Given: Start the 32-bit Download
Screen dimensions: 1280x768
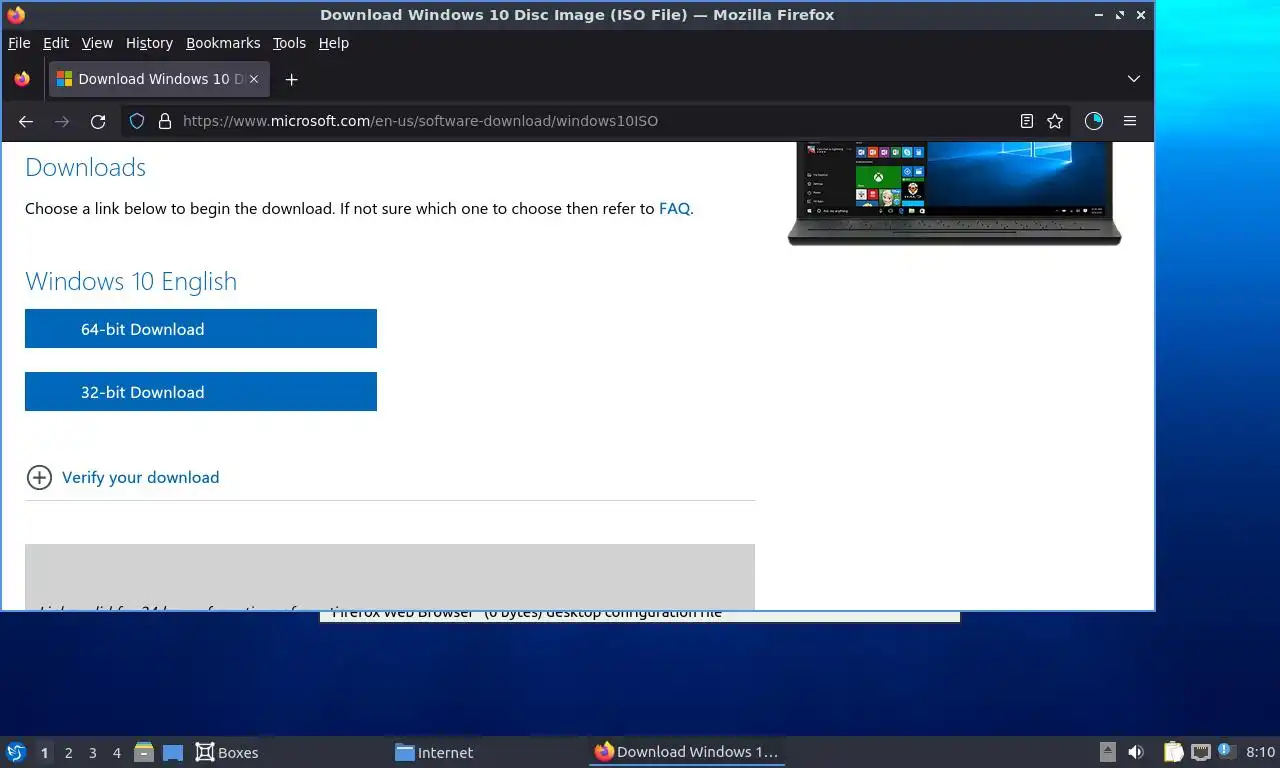Looking at the screenshot, I should (x=201, y=392).
